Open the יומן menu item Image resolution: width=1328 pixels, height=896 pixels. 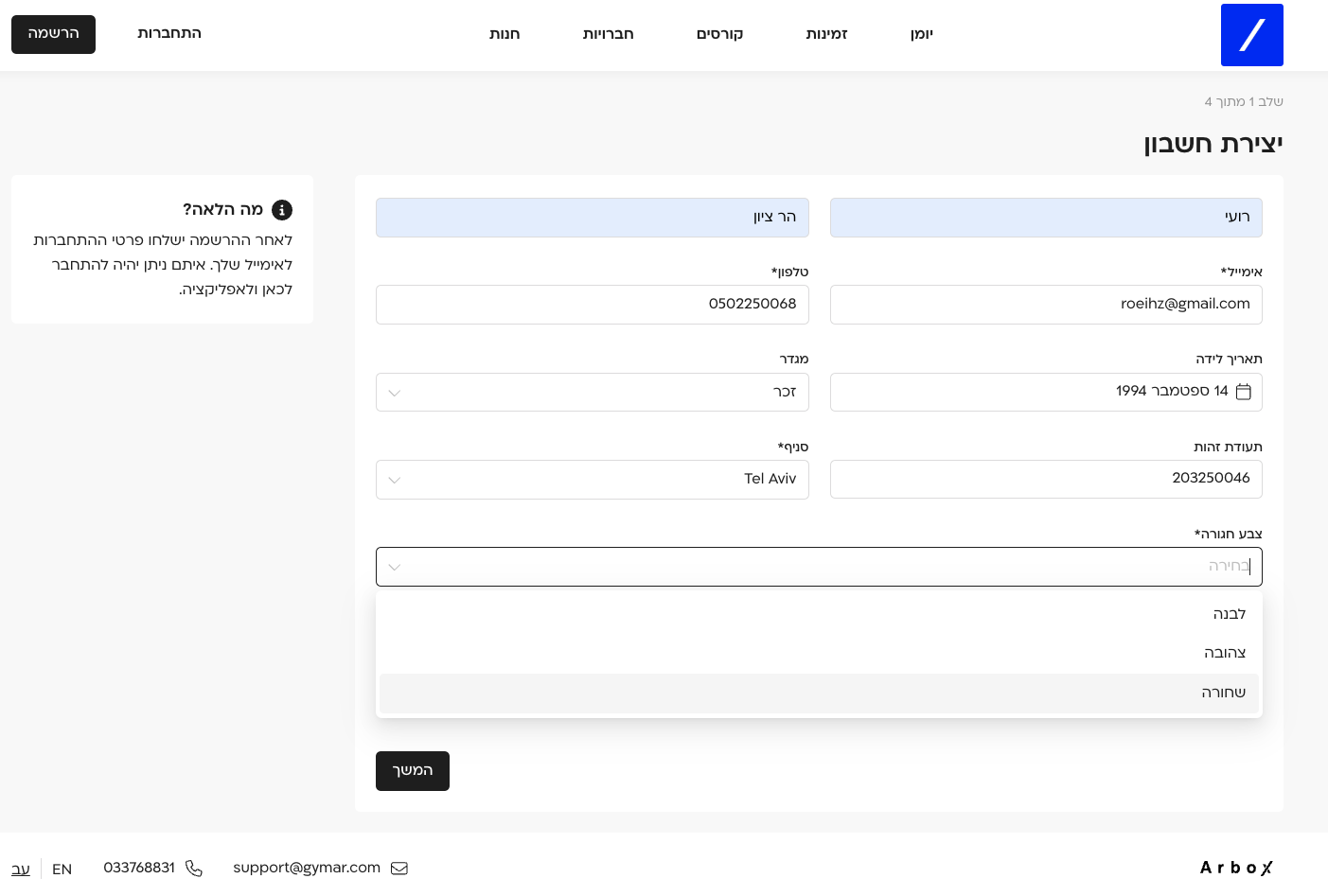point(922,34)
